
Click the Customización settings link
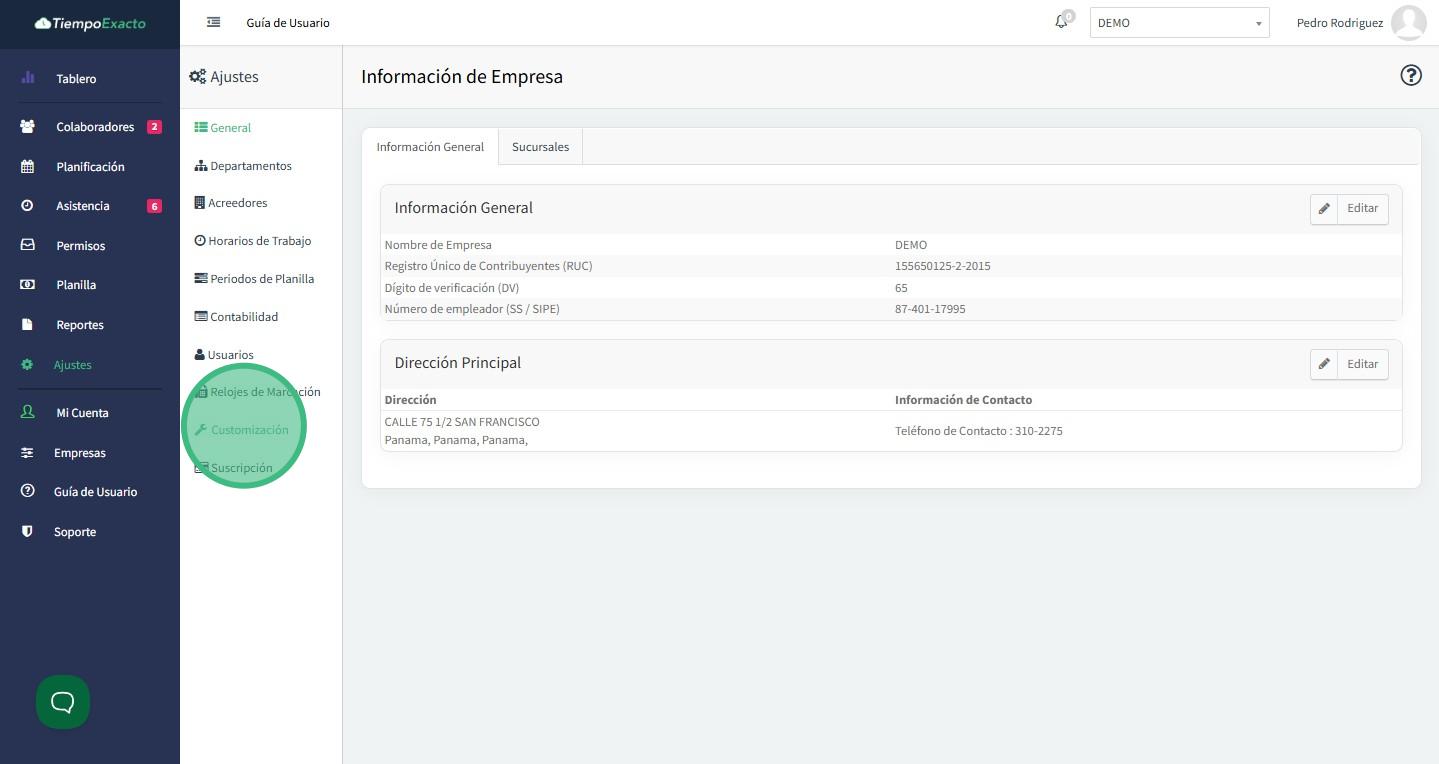click(249, 430)
